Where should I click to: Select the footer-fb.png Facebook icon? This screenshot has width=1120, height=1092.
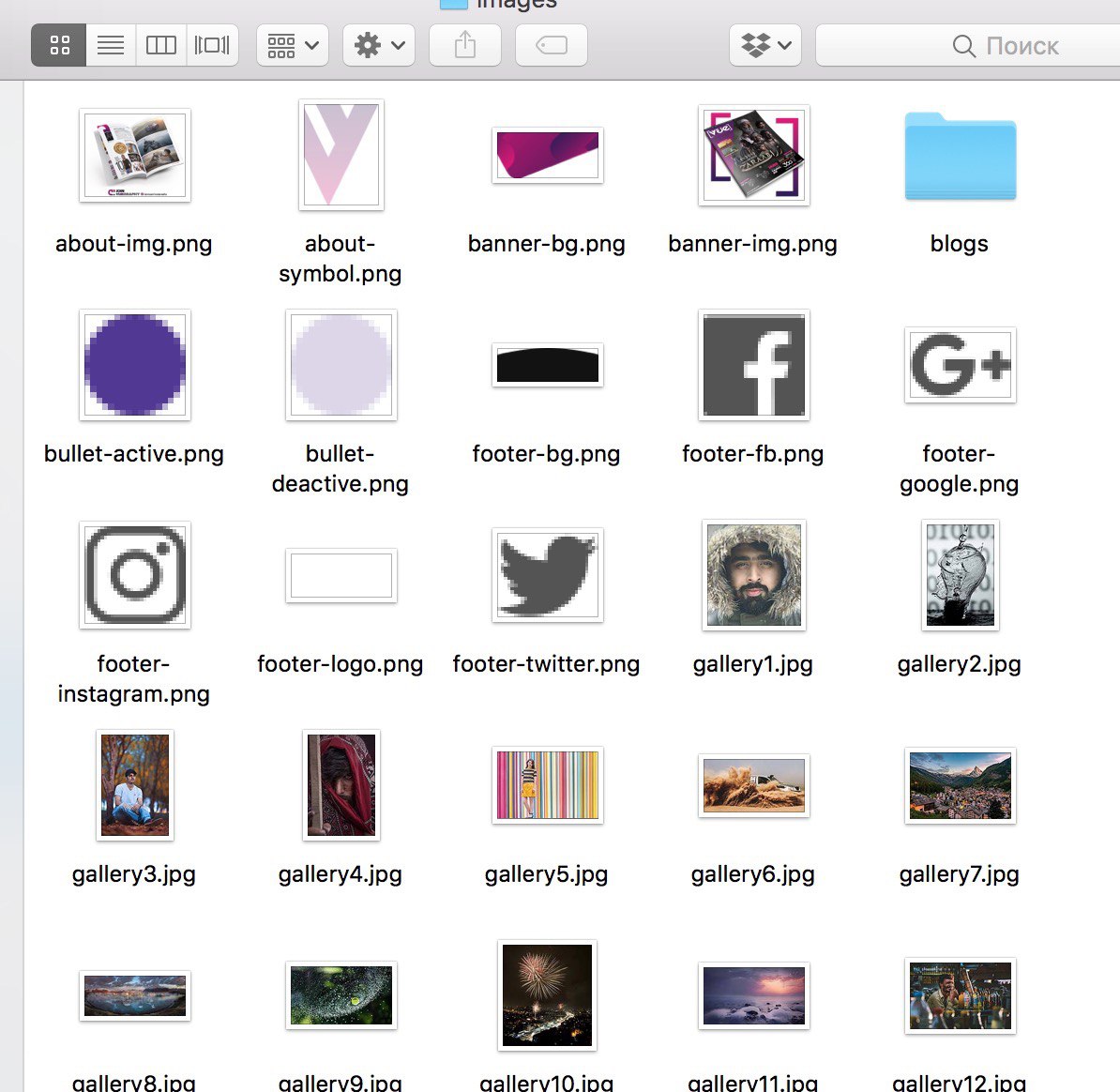click(754, 365)
